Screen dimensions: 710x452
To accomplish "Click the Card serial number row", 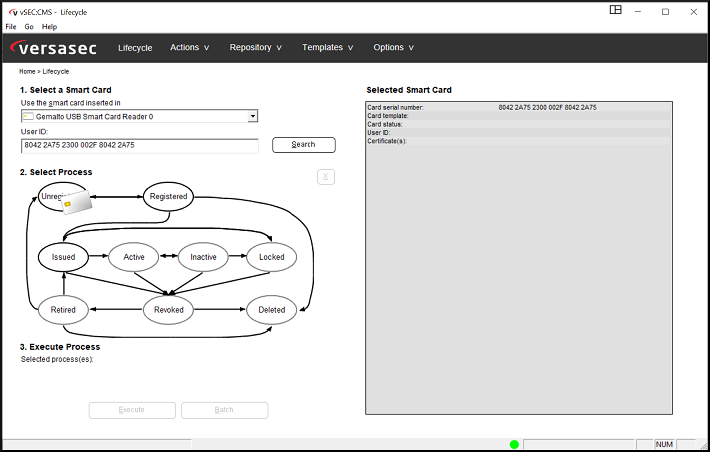I will pyautogui.click(x=518, y=107).
